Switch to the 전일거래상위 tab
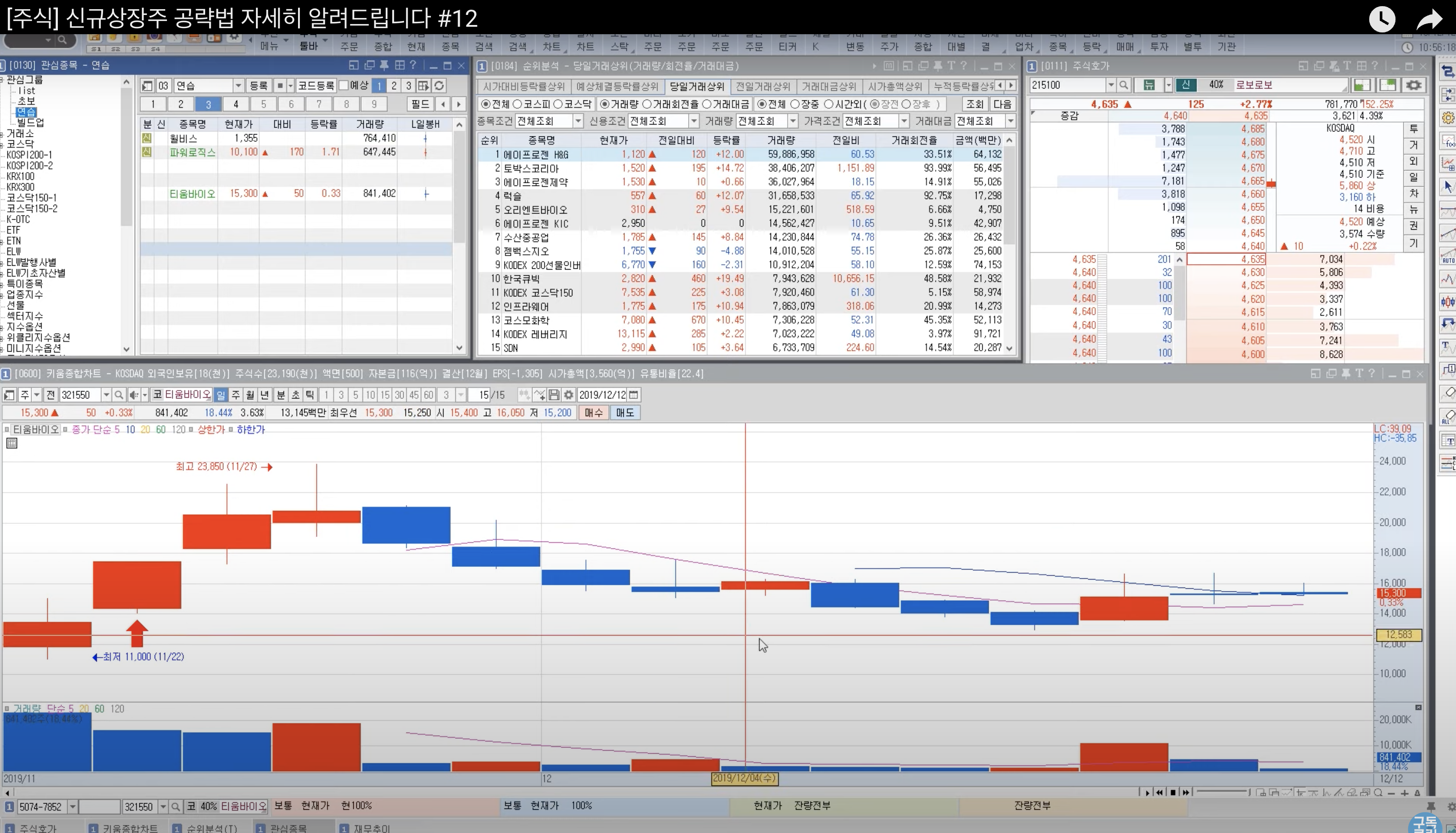Viewport: 1456px width, 833px height. pos(762,86)
